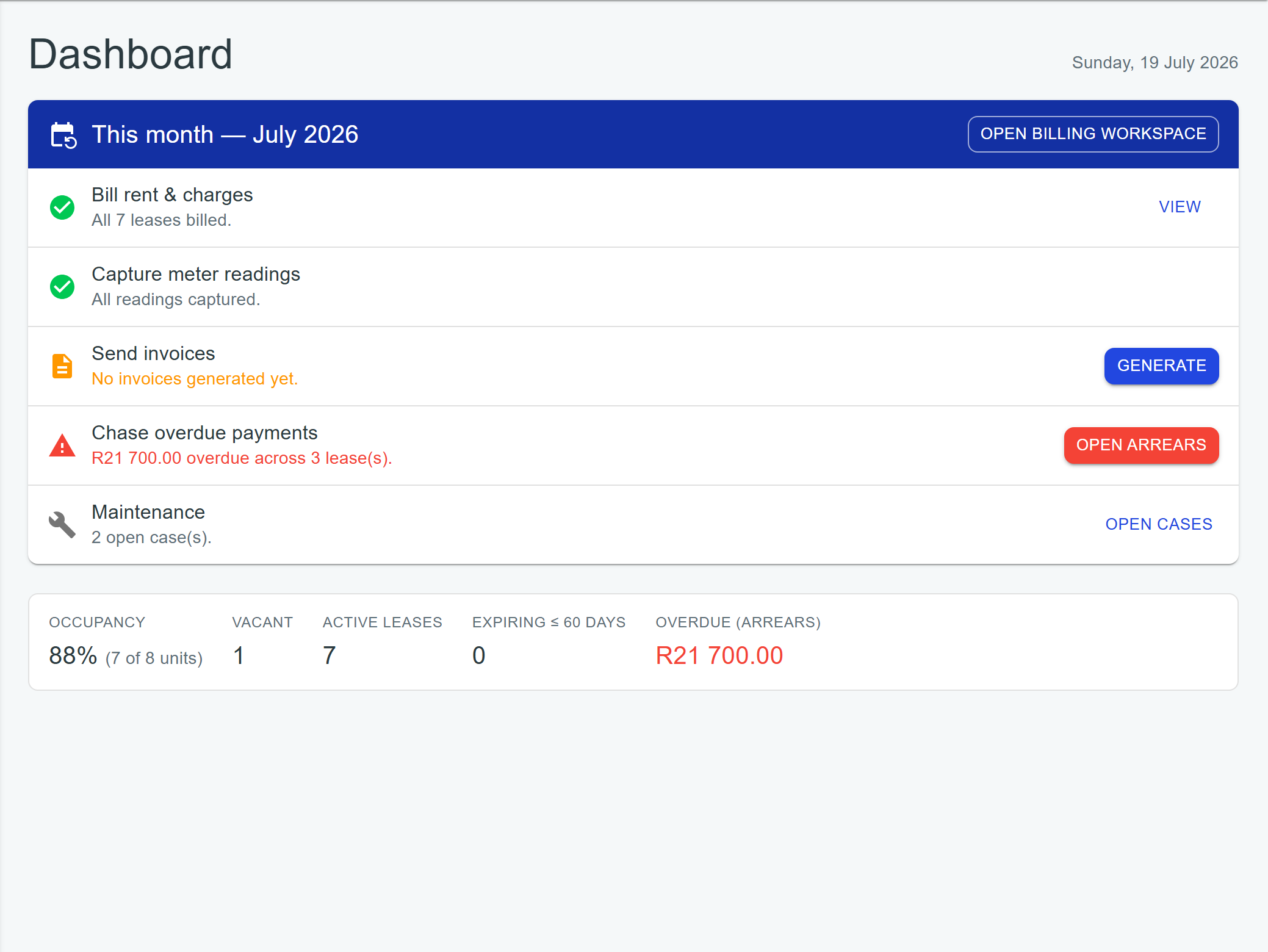Click the active leases count 7
The height and width of the screenshot is (952, 1268).
click(x=330, y=656)
